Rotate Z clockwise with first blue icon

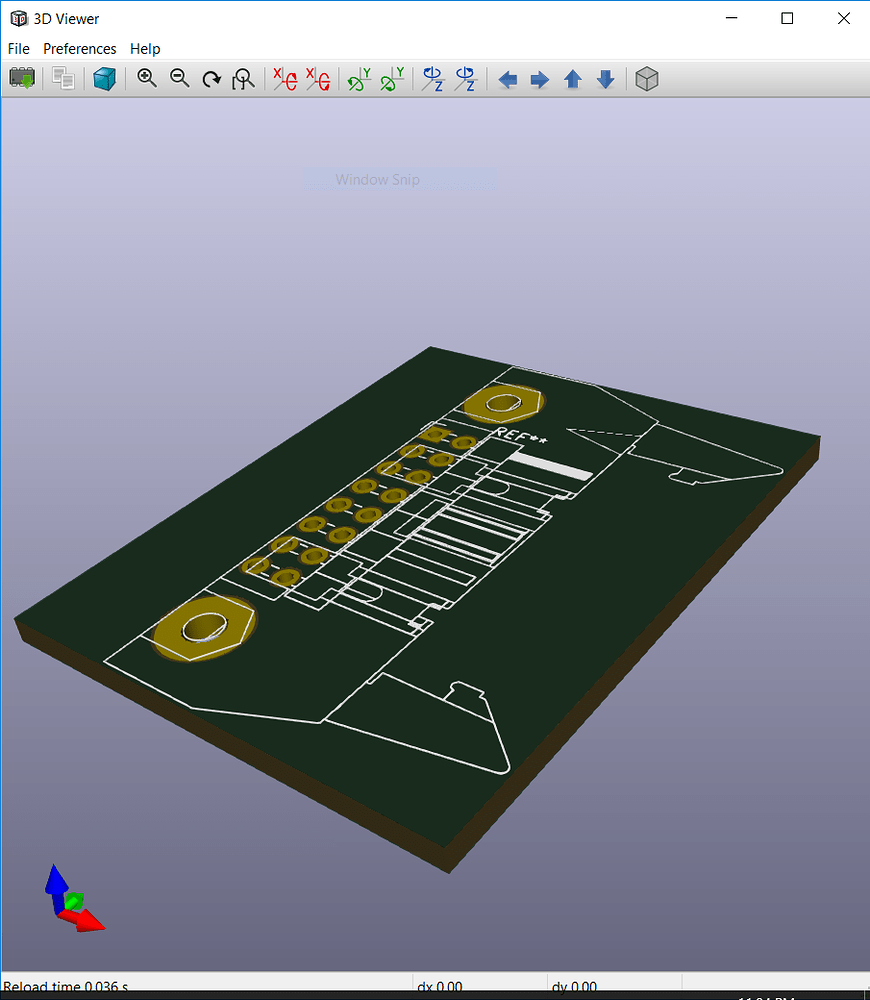[x=433, y=79]
